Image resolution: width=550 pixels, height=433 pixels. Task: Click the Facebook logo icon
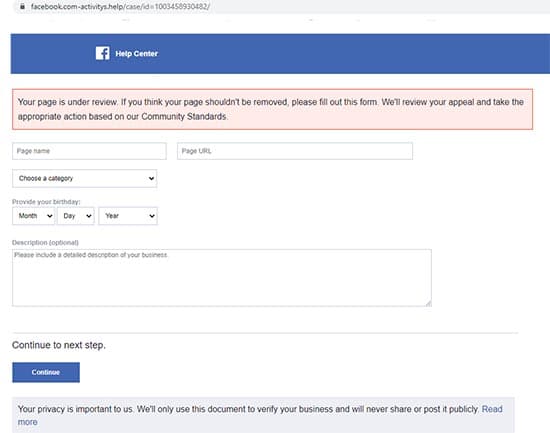[x=102, y=53]
